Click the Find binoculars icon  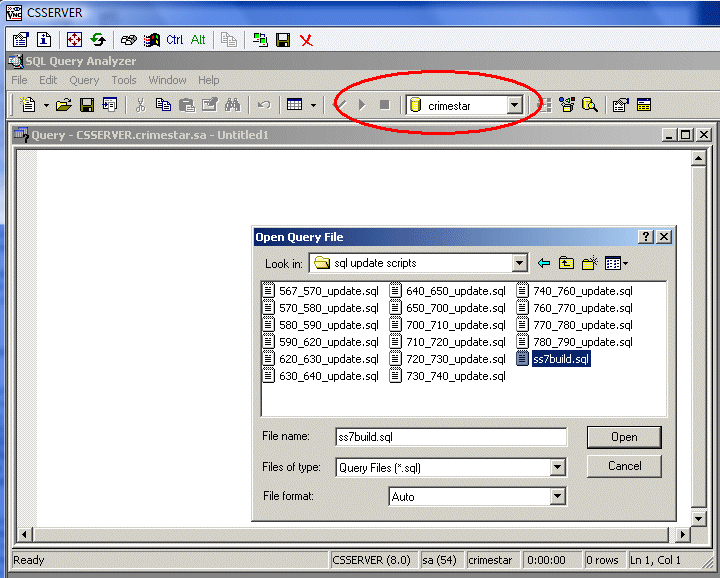click(232, 105)
